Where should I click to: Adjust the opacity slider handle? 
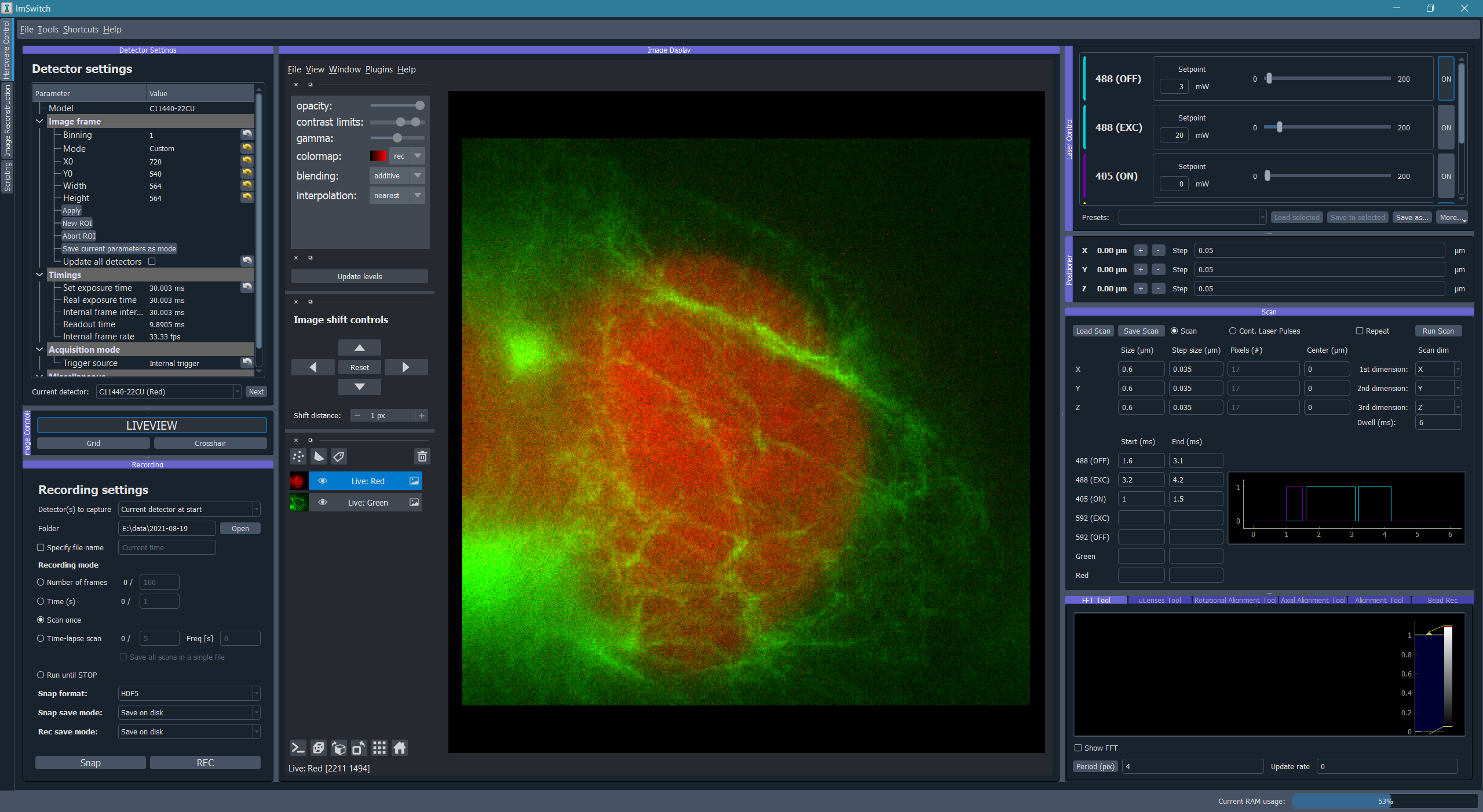420,105
